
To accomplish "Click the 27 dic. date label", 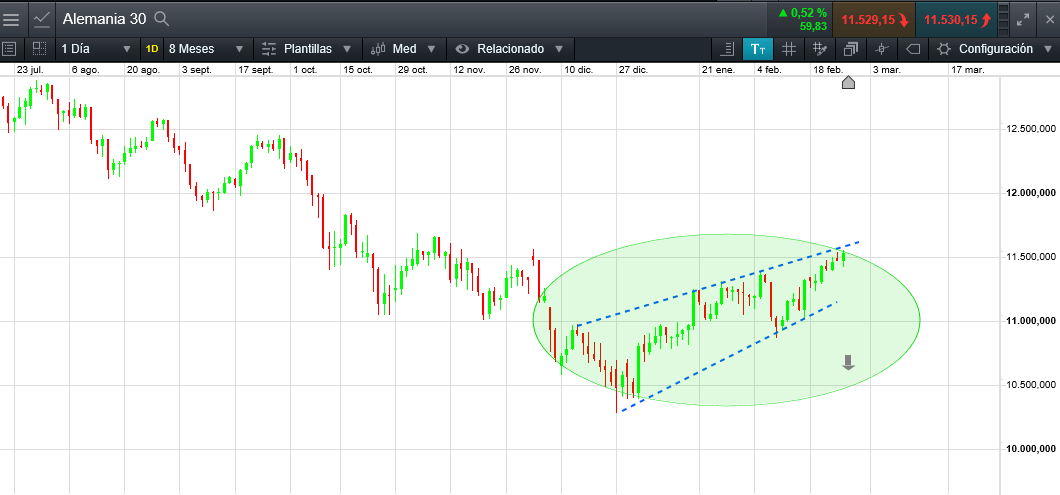I will [633, 70].
